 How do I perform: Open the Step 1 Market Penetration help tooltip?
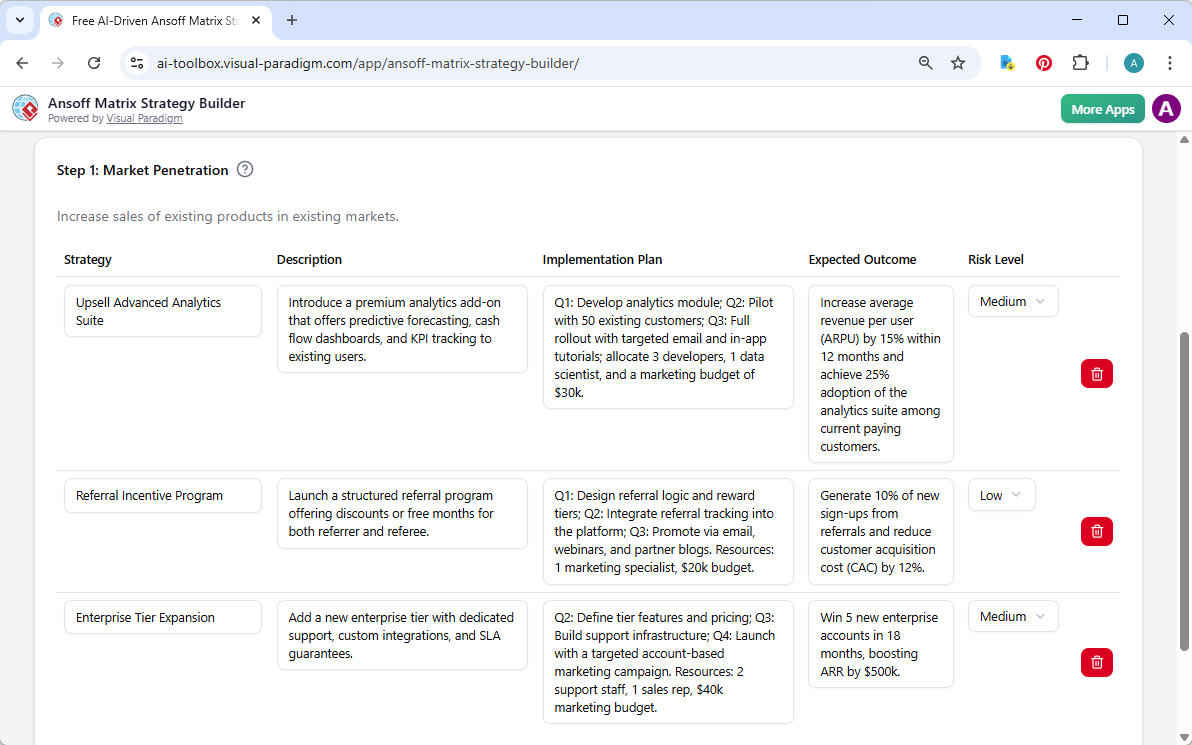(245, 169)
